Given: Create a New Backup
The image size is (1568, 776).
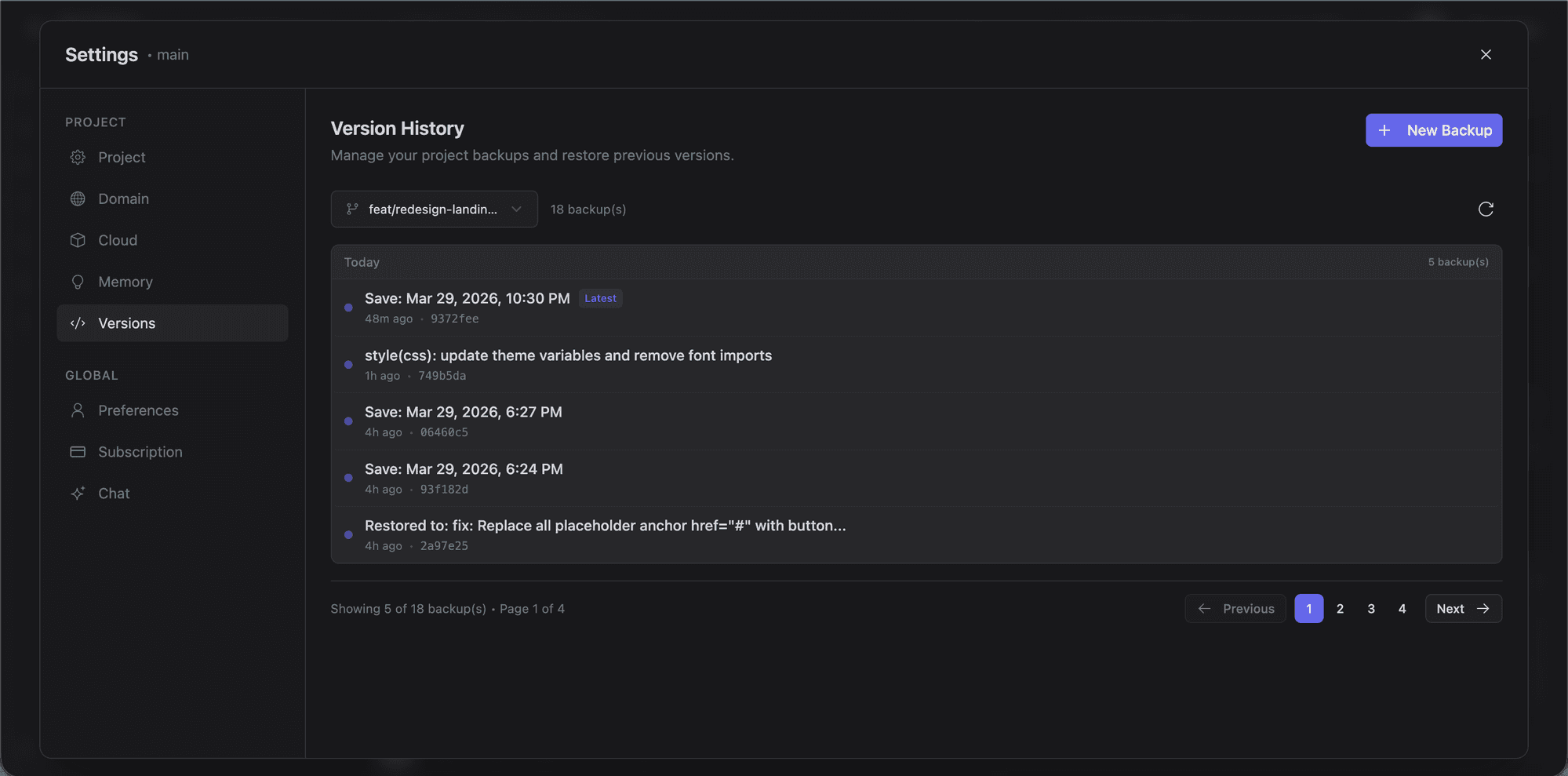Looking at the screenshot, I should (1434, 130).
